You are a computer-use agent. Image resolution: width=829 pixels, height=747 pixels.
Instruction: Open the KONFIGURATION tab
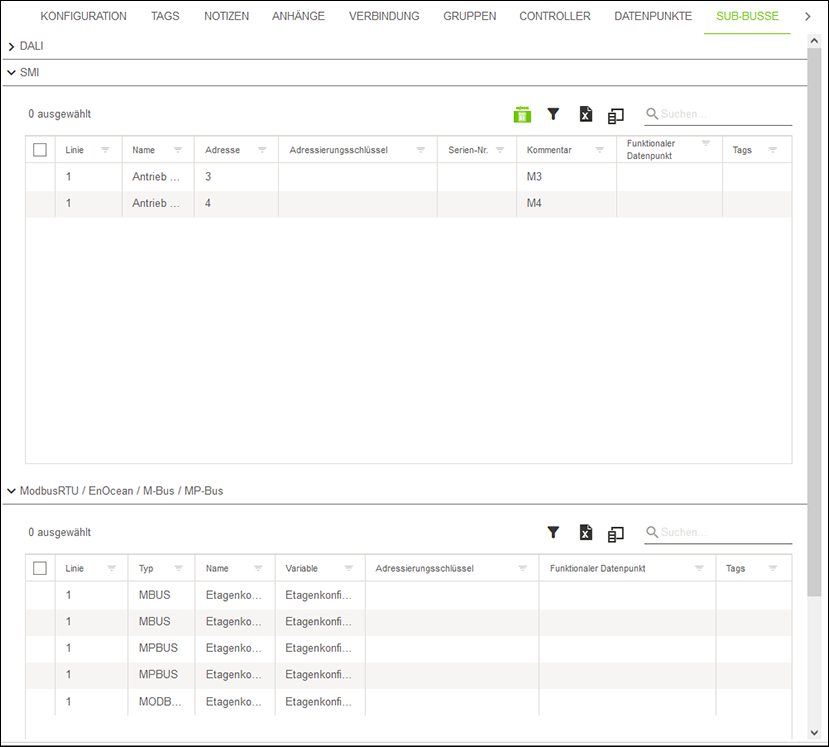point(83,17)
